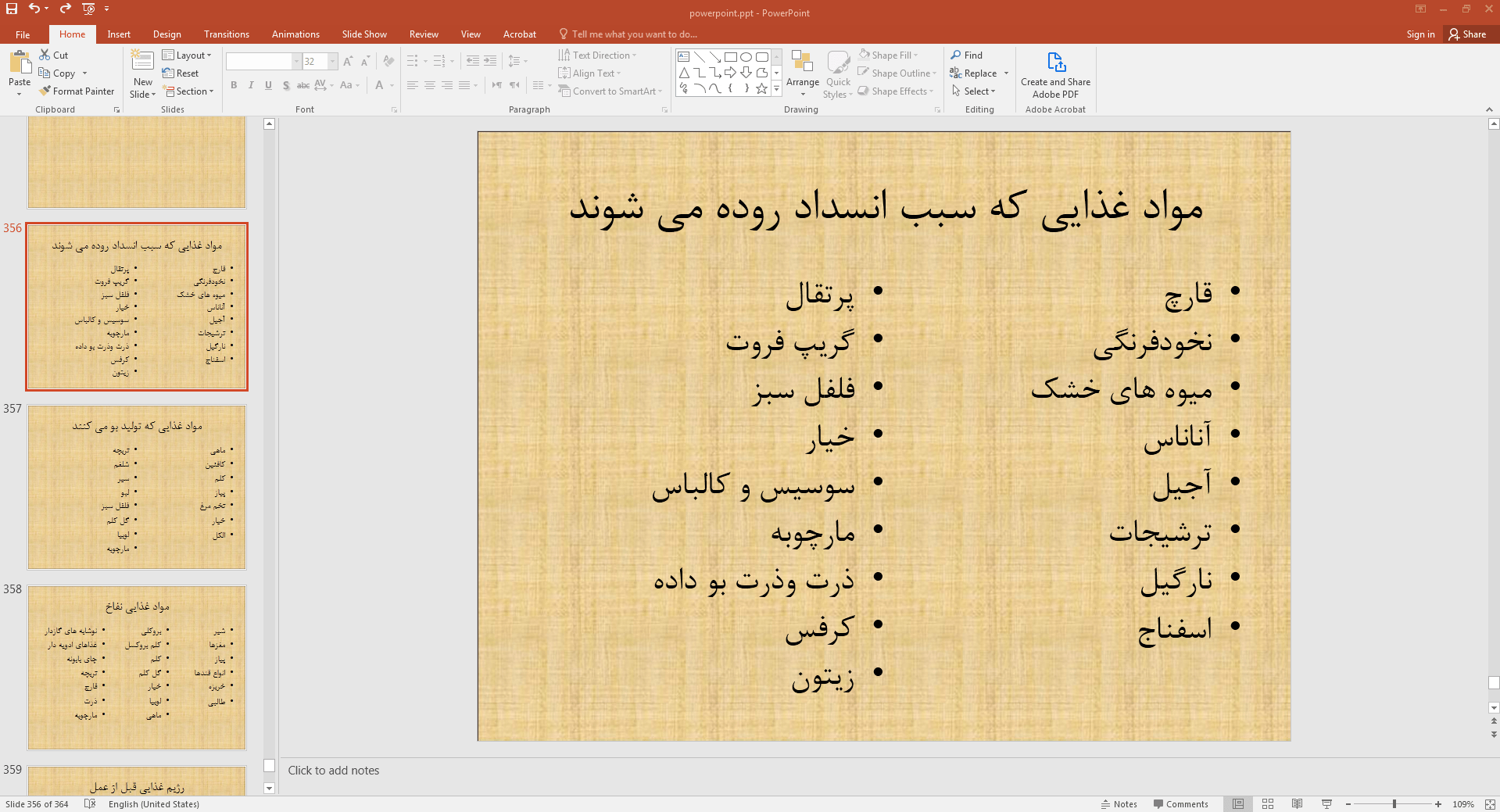
Task: Click the Undo arrow icon
Action: click(34, 9)
